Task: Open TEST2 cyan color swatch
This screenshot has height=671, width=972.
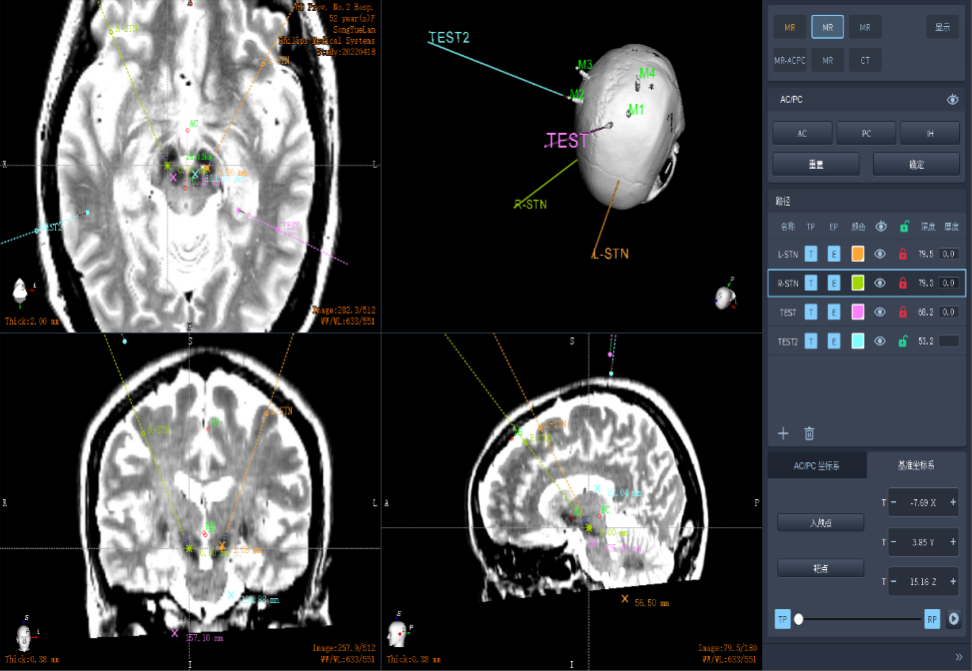Action: [x=858, y=341]
